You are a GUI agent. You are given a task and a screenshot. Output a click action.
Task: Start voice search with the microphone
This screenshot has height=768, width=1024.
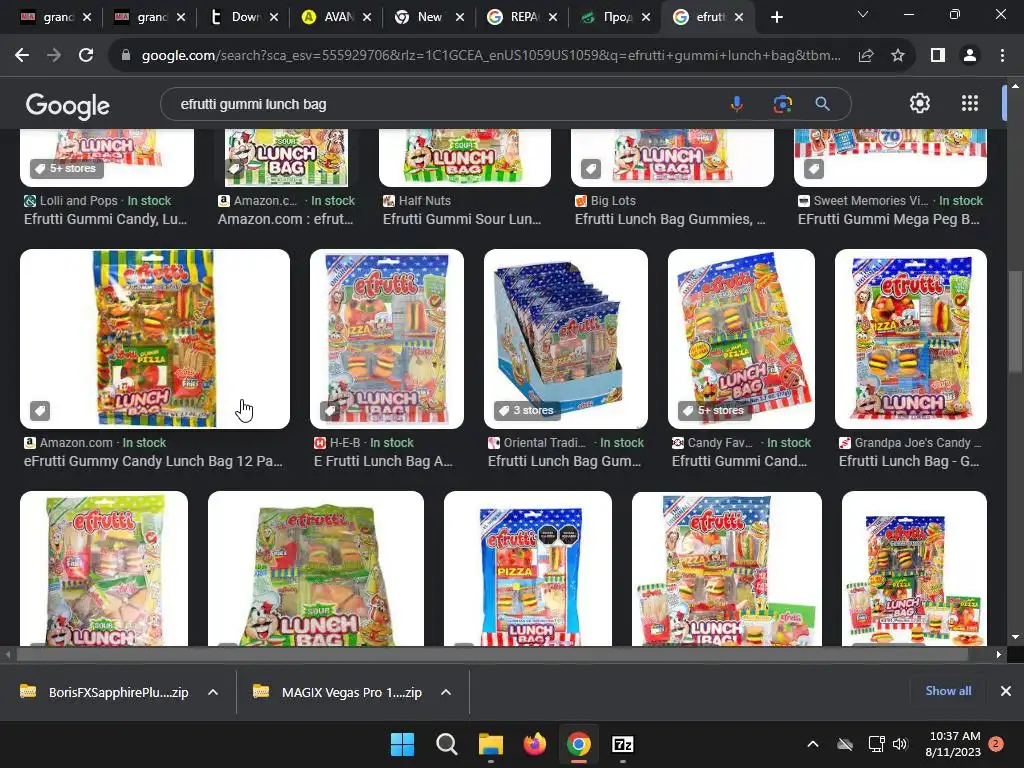tap(737, 104)
